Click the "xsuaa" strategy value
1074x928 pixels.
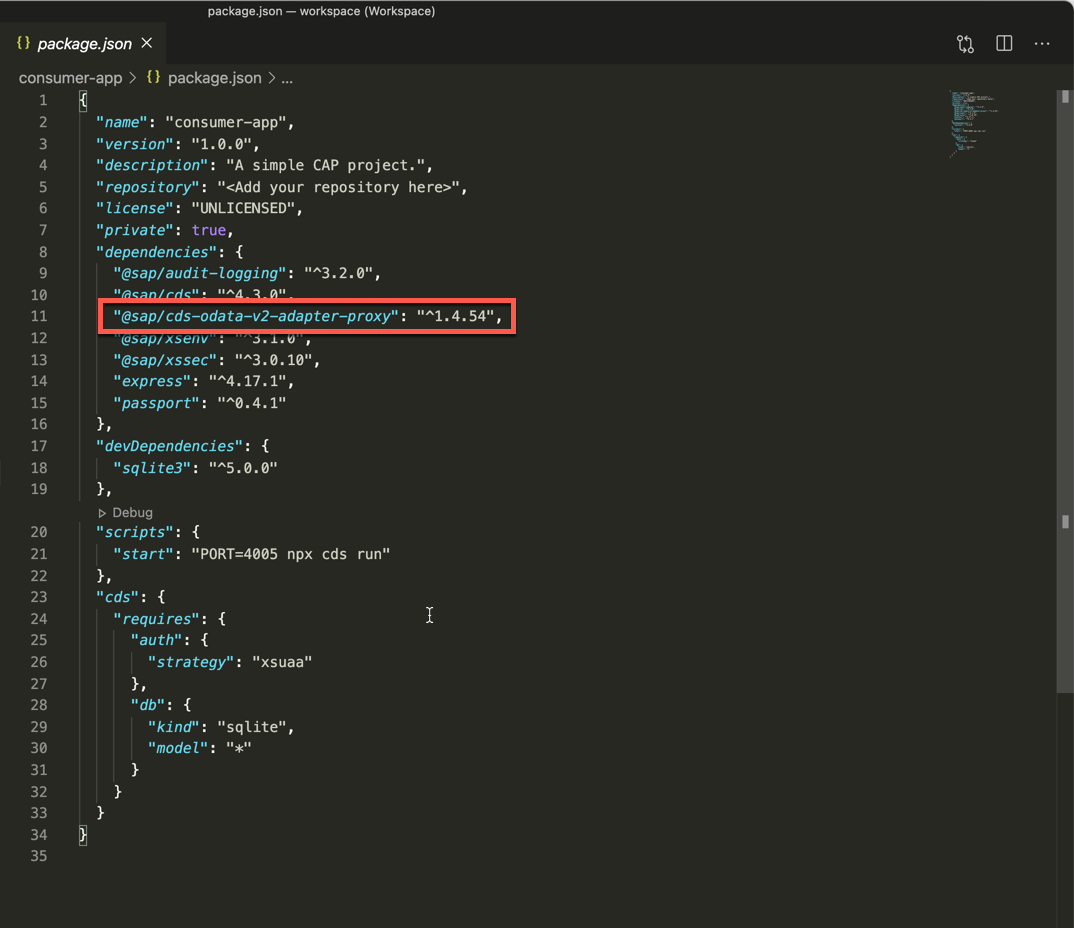(282, 661)
